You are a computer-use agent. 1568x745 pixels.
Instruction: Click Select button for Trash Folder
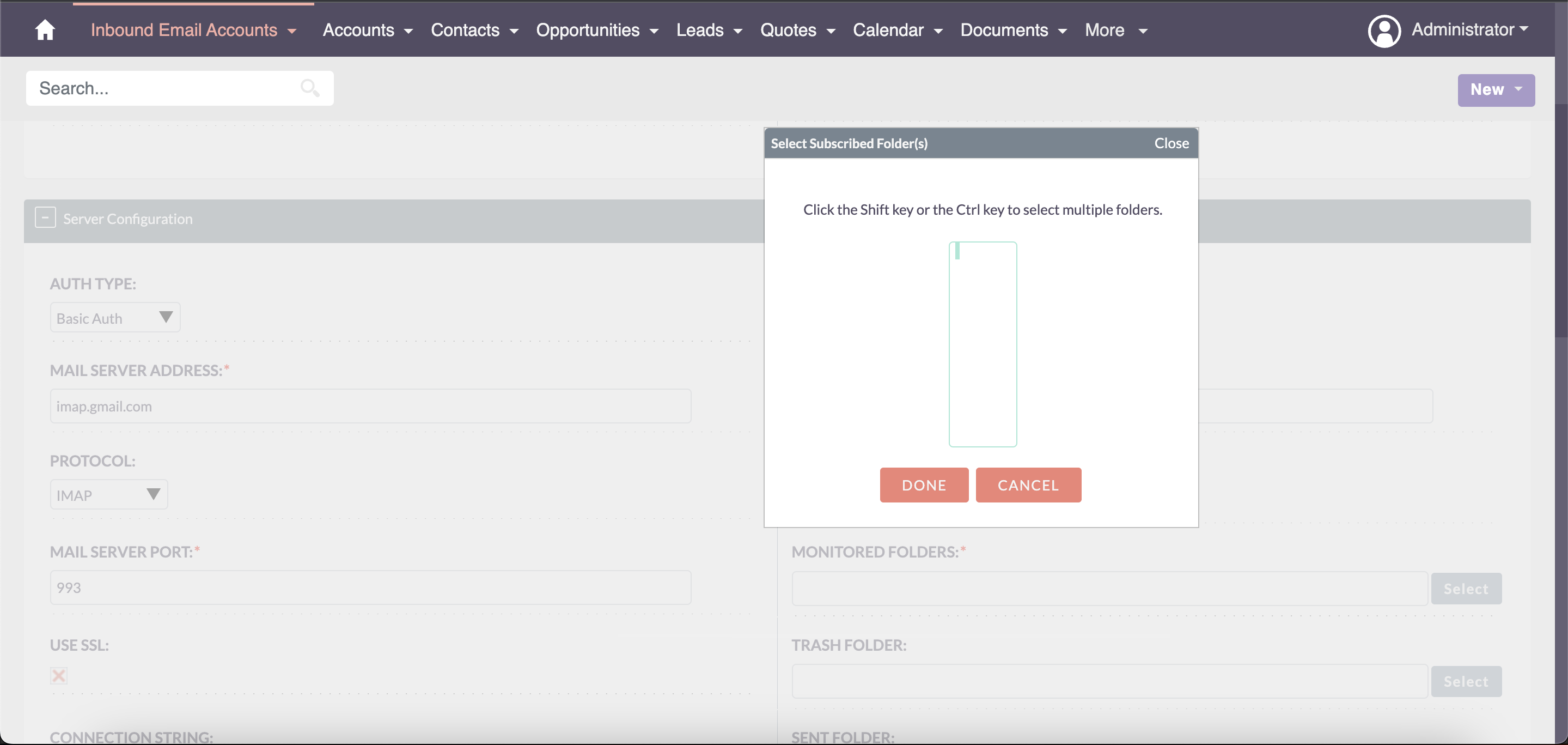pyautogui.click(x=1466, y=681)
